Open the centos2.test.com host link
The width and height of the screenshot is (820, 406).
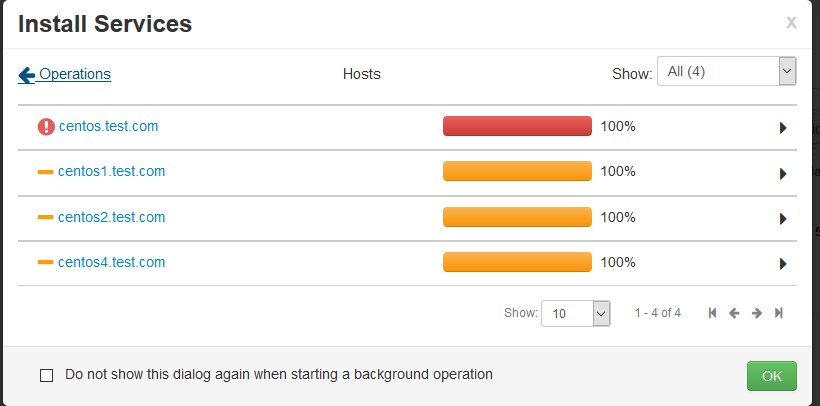coord(111,217)
